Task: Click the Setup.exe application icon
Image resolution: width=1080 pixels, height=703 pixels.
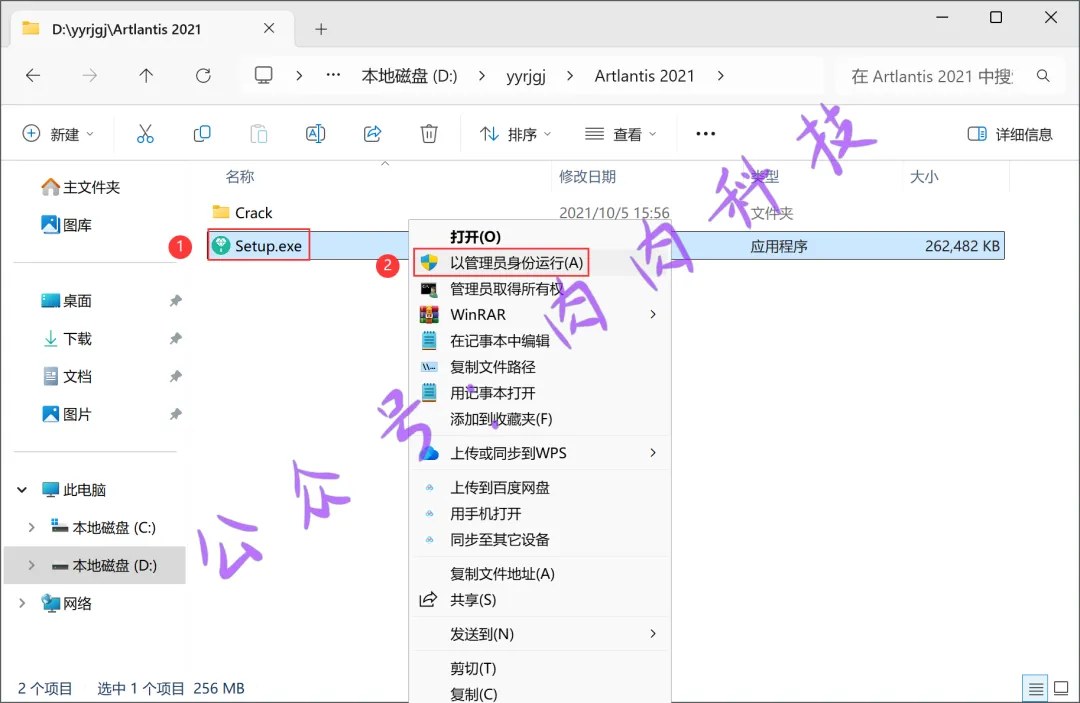Action: tap(220, 246)
